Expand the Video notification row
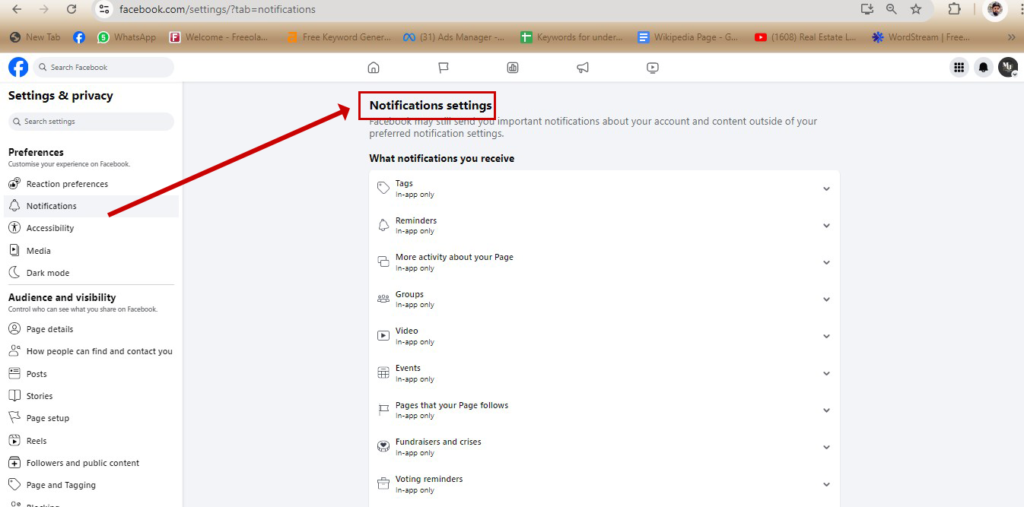 coord(604,336)
